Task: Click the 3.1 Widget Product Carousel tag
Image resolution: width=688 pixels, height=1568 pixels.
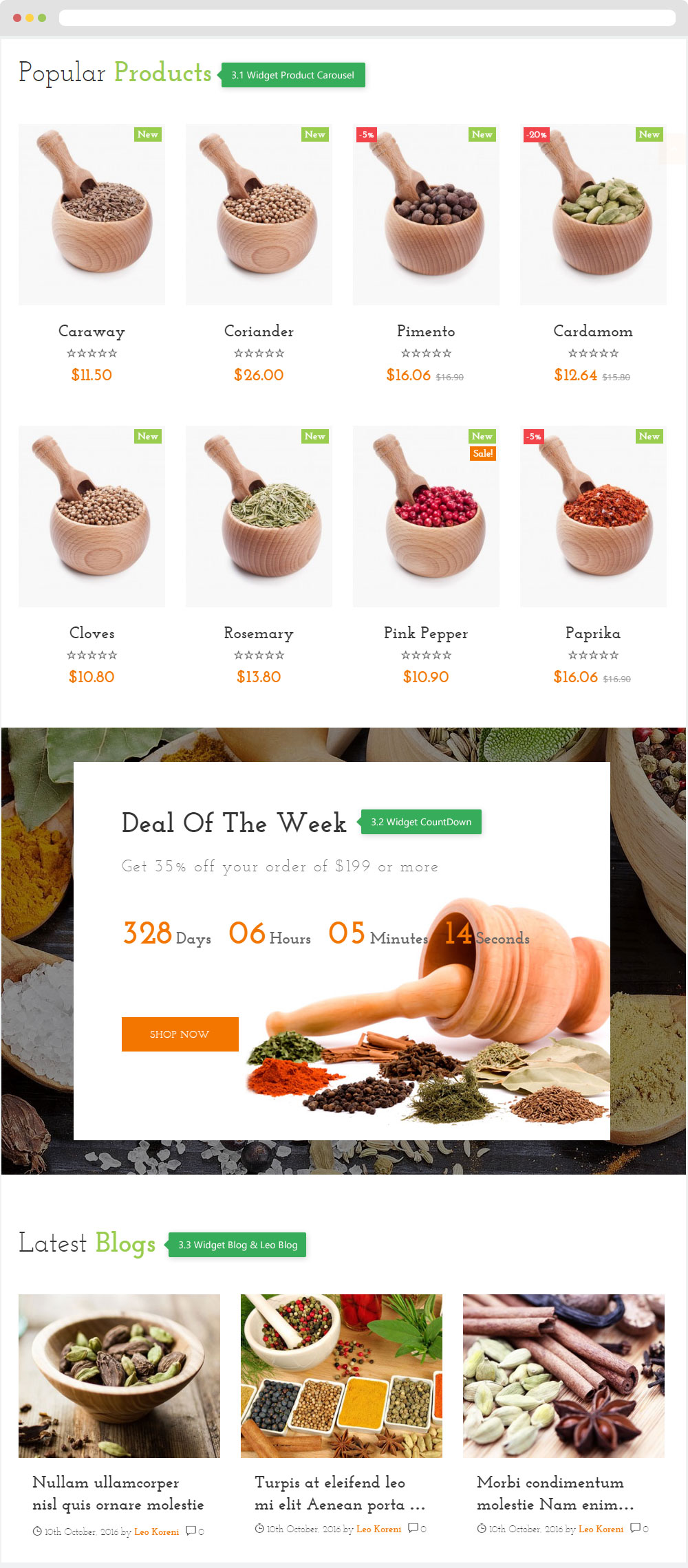Action: pos(292,75)
